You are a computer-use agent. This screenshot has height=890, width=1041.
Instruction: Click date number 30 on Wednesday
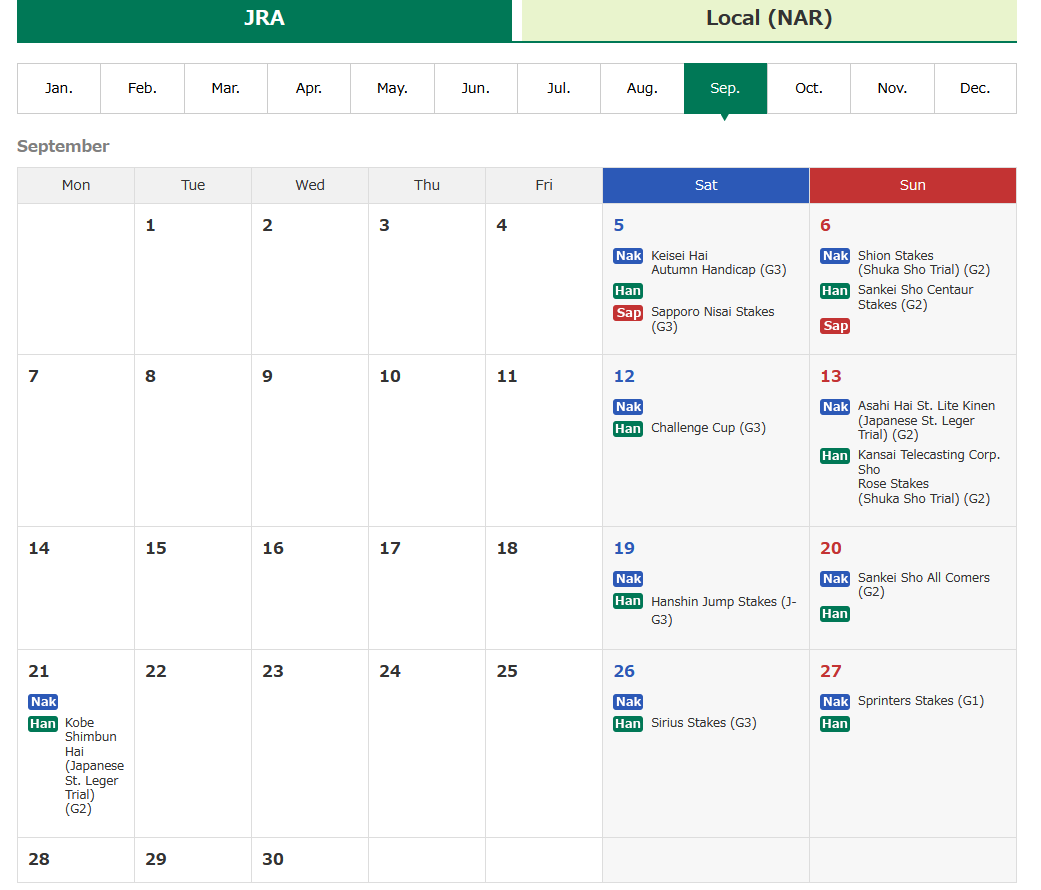coord(273,859)
